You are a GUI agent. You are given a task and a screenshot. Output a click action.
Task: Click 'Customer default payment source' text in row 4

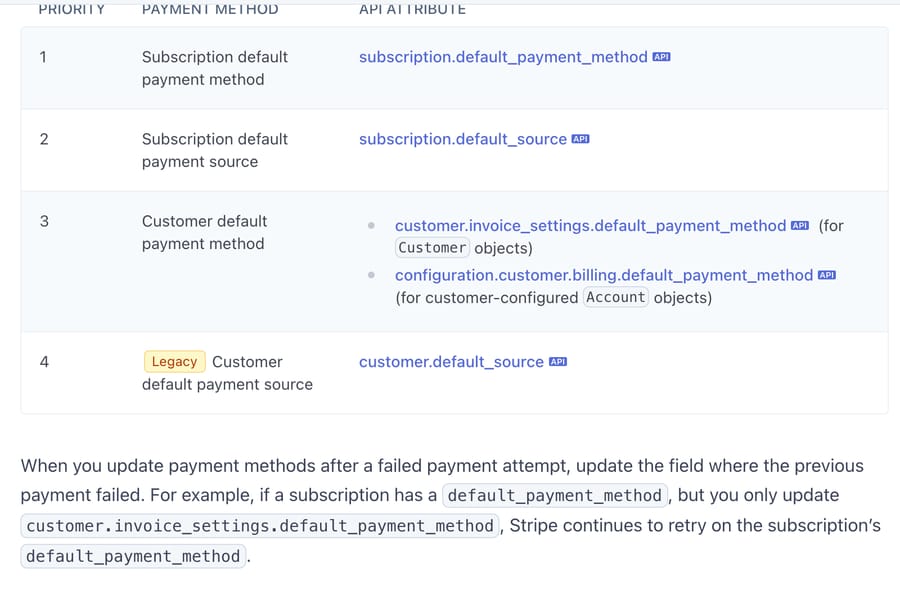click(x=227, y=373)
